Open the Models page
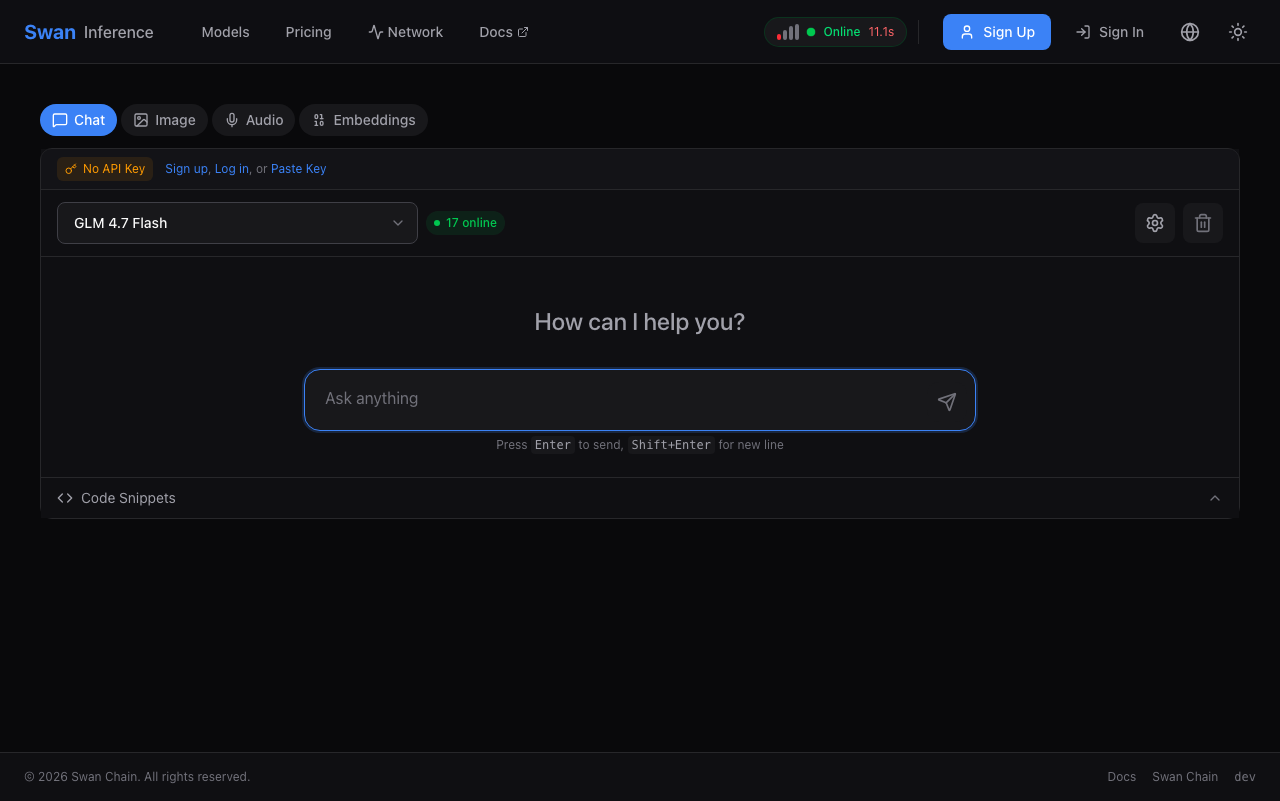This screenshot has width=1280, height=801. click(x=225, y=32)
